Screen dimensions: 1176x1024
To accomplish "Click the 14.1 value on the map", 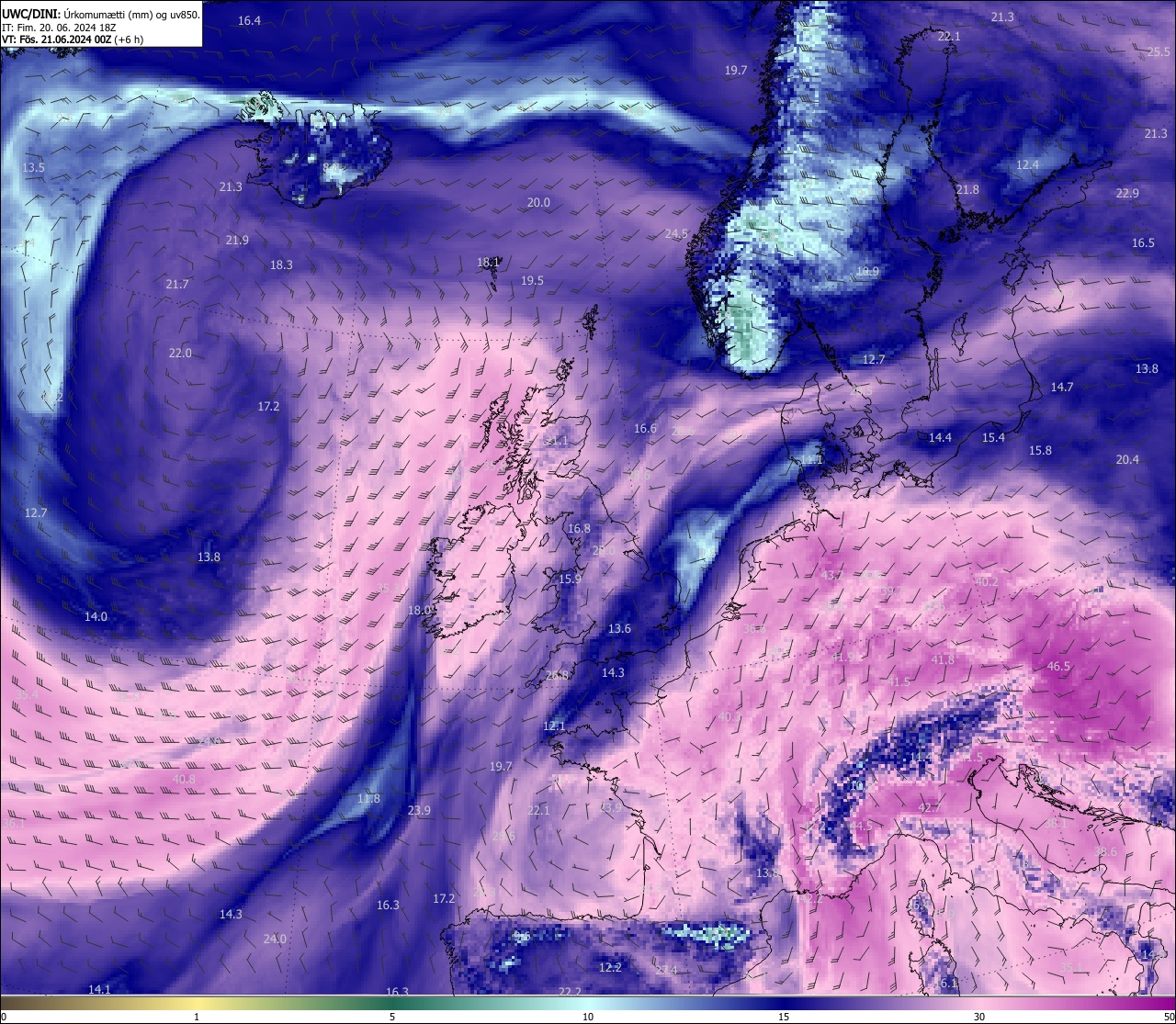I will pos(99,989).
